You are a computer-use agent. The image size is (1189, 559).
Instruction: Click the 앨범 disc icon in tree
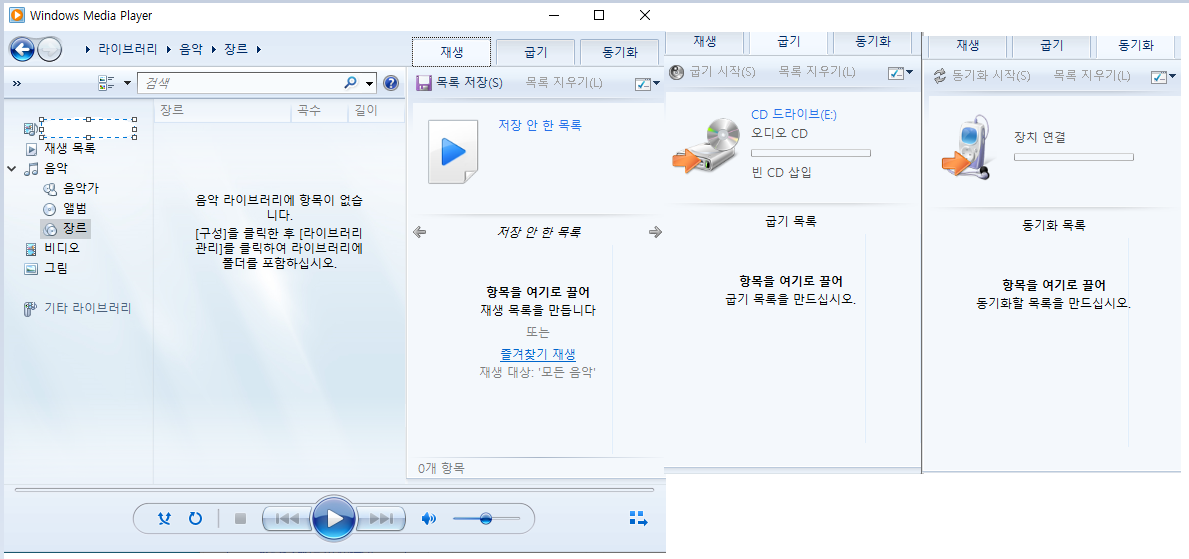(49, 209)
